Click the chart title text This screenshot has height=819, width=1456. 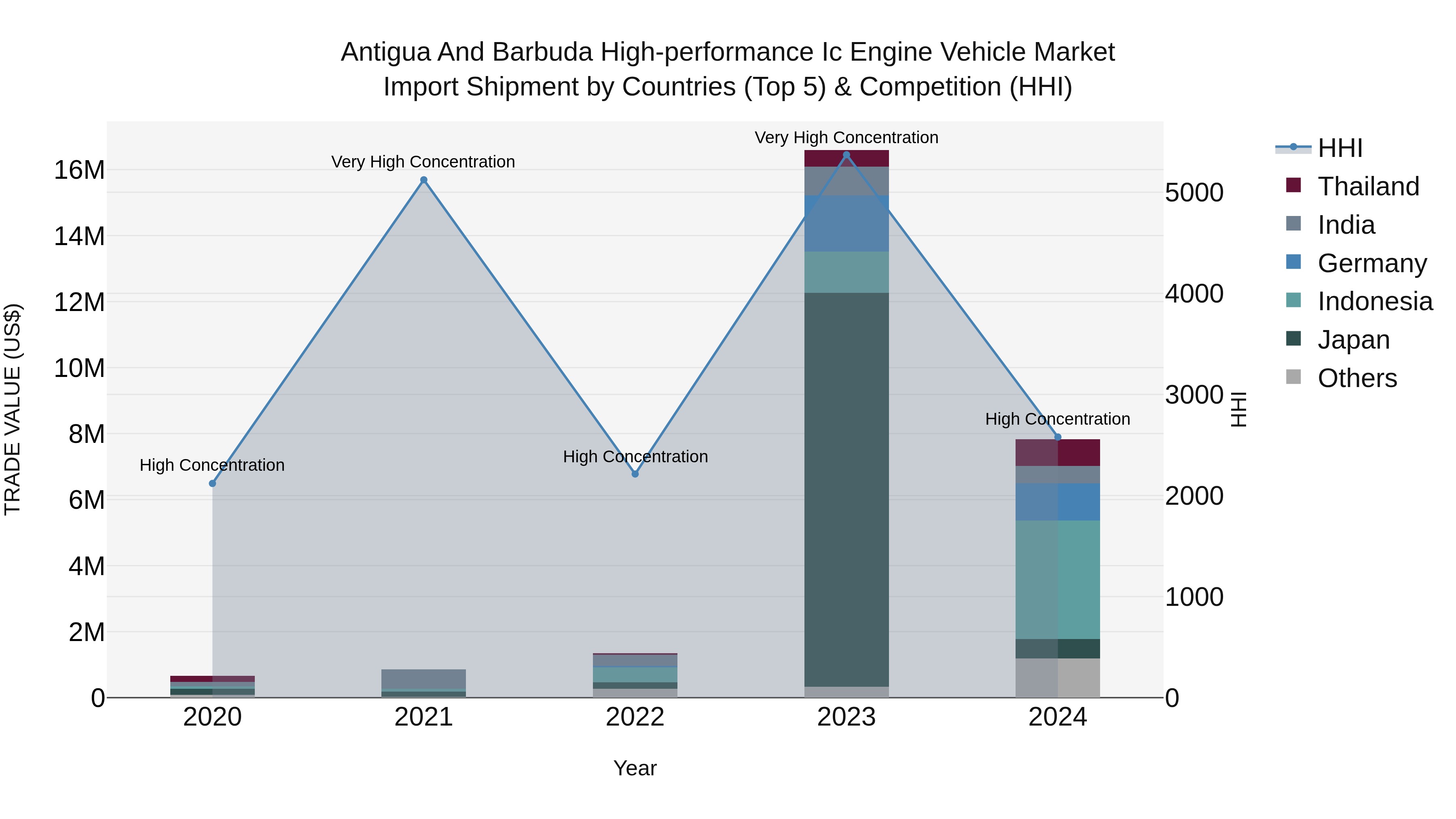728,69
